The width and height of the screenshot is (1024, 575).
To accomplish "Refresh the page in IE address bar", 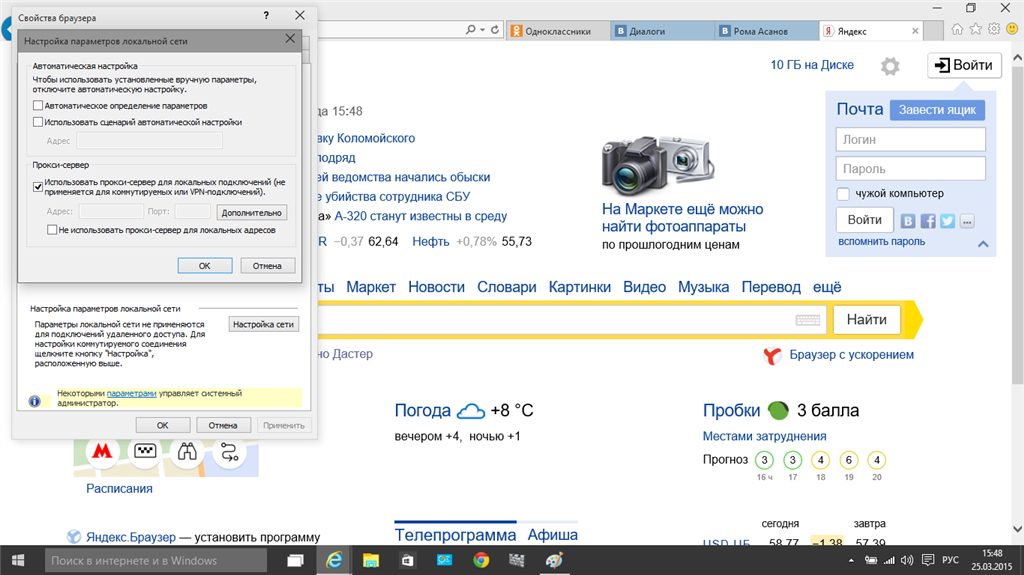I will (495, 30).
